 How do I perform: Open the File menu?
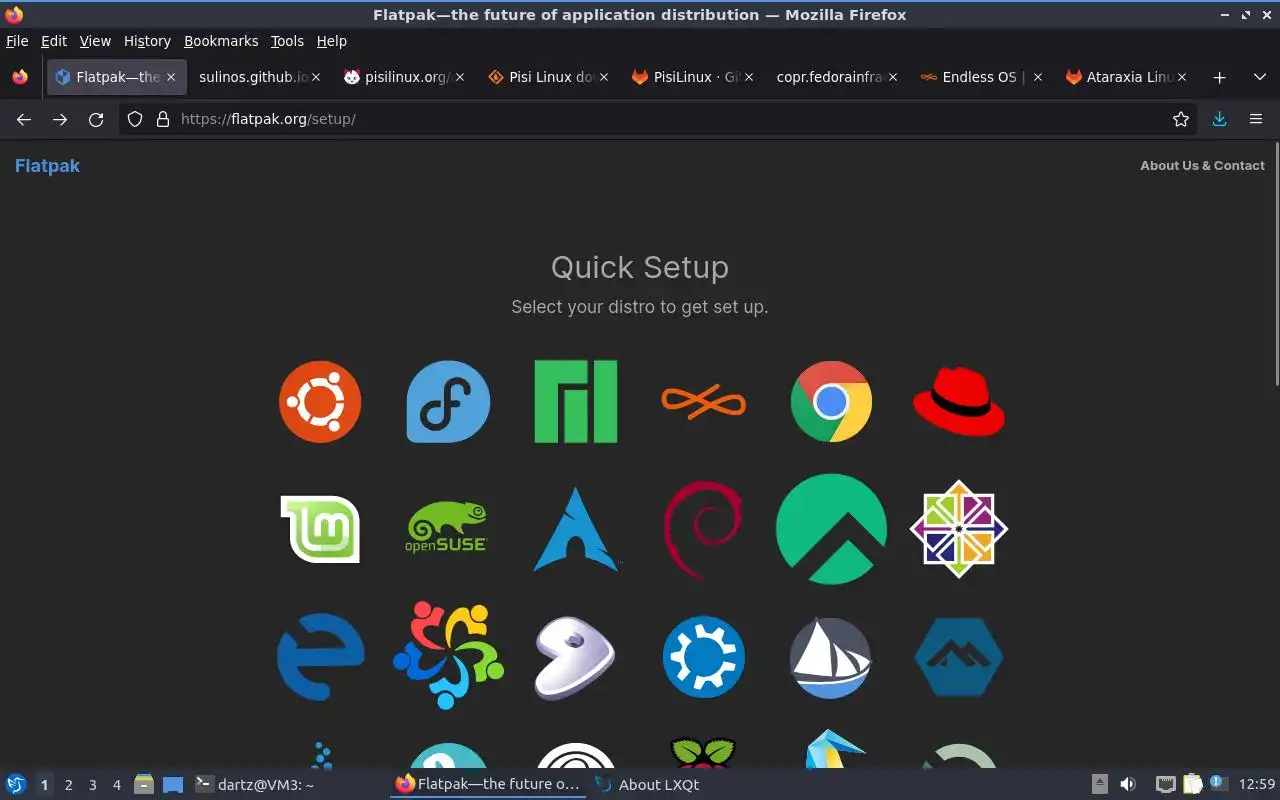coord(17,41)
